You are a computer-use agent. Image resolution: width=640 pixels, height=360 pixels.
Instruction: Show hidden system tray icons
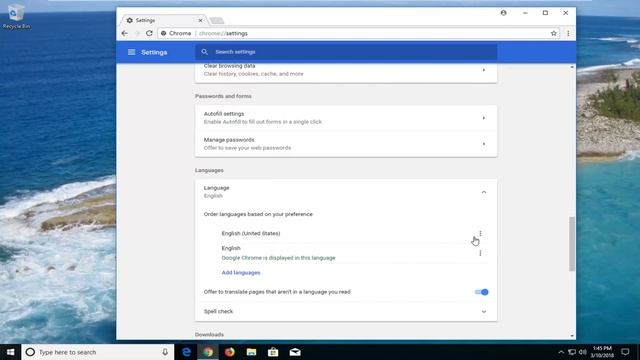pyautogui.click(x=561, y=352)
